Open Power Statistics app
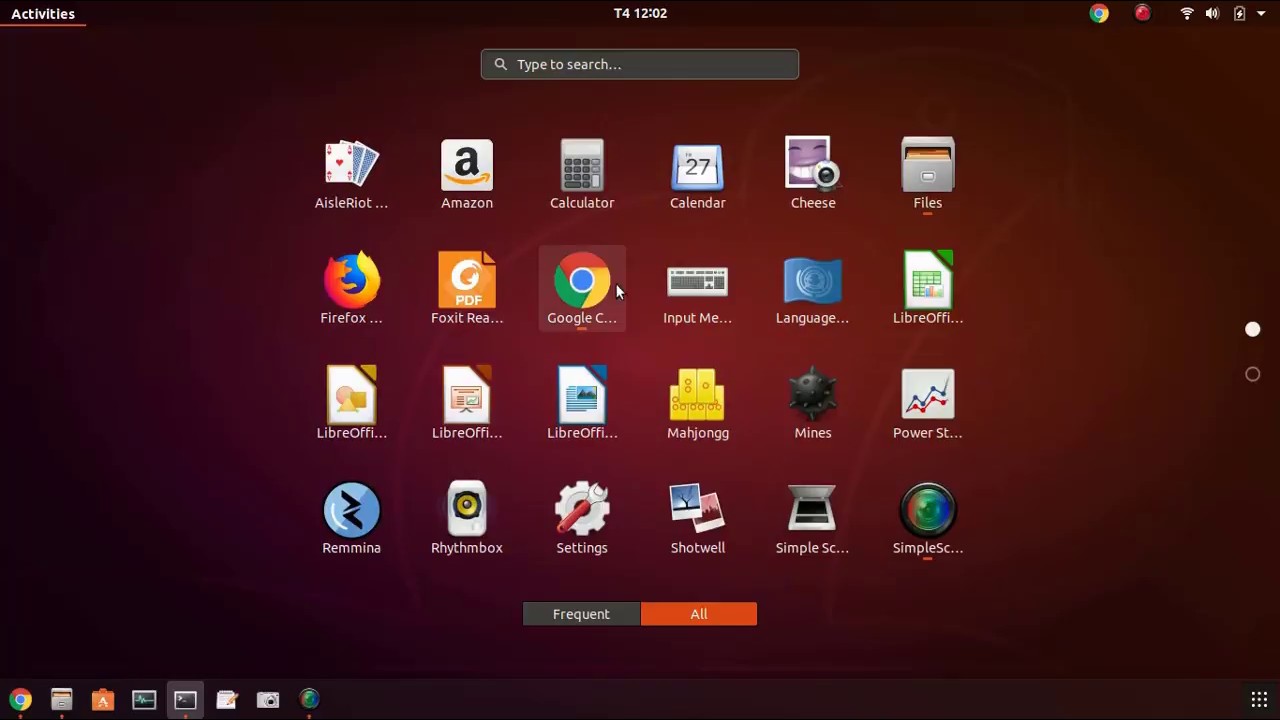The image size is (1280, 720). 928,405
